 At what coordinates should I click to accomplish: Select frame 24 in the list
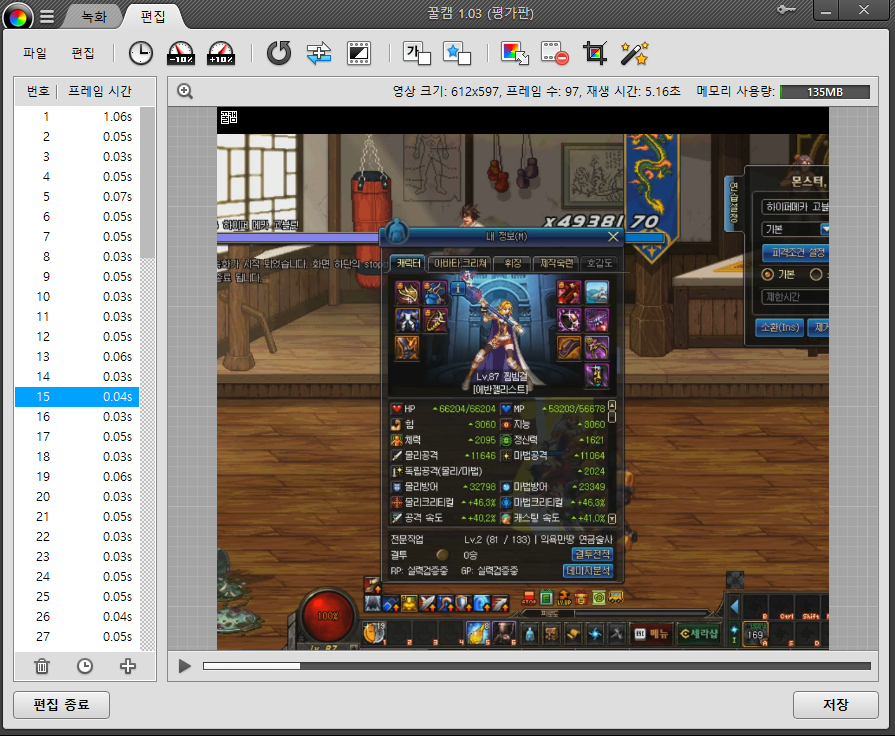pos(77,576)
